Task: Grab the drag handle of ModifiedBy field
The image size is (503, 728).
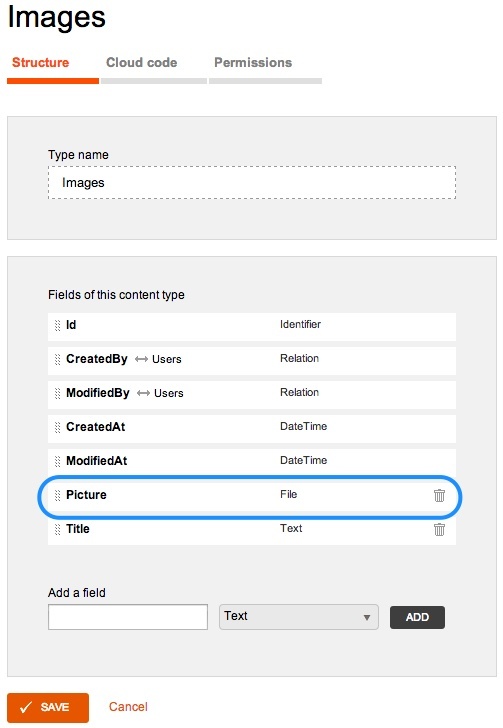Action: click(58, 393)
